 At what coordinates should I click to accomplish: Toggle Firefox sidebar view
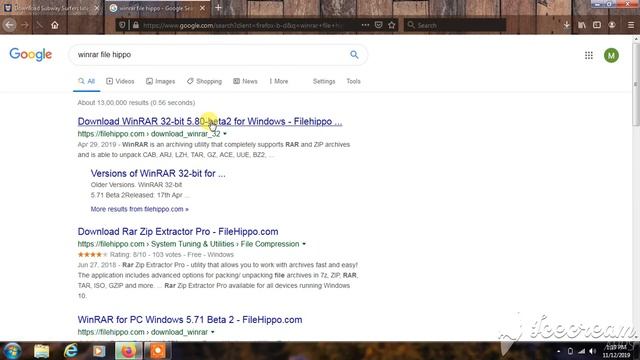[x=597, y=25]
